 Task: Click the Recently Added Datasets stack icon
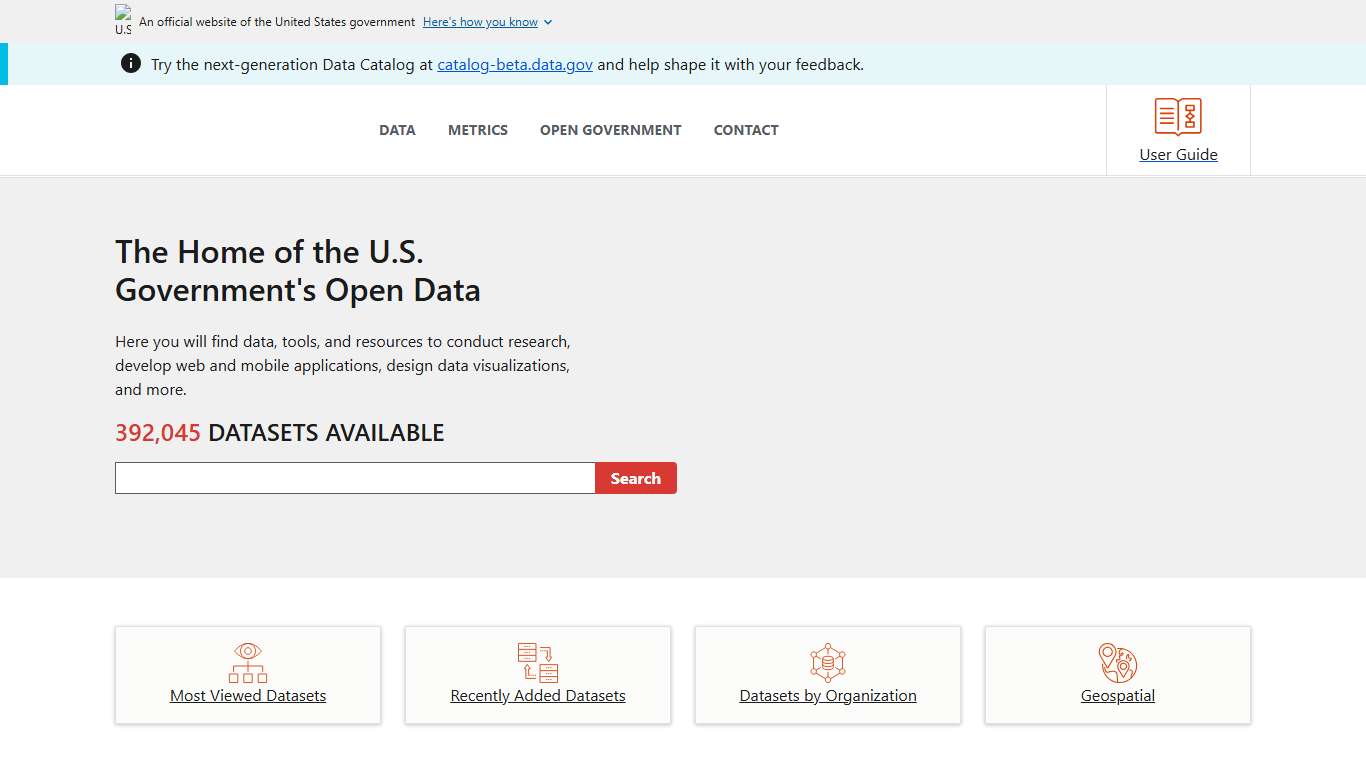point(537,662)
